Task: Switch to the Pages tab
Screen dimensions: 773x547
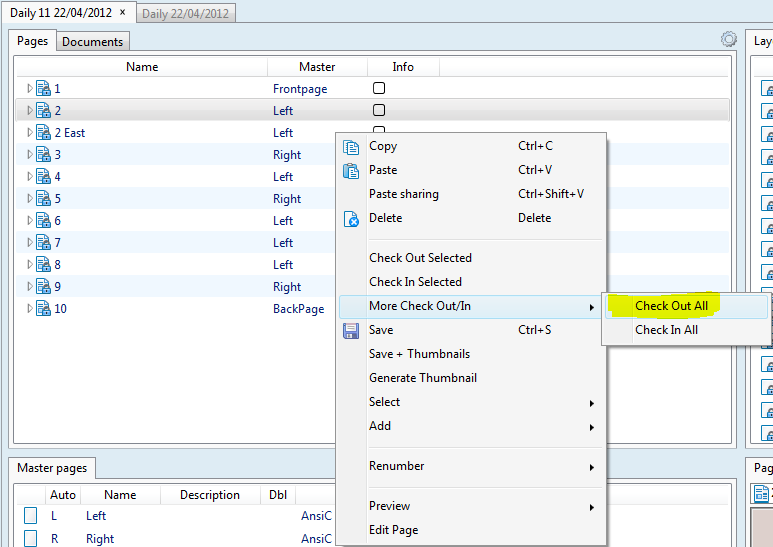Action: click(33, 41)
